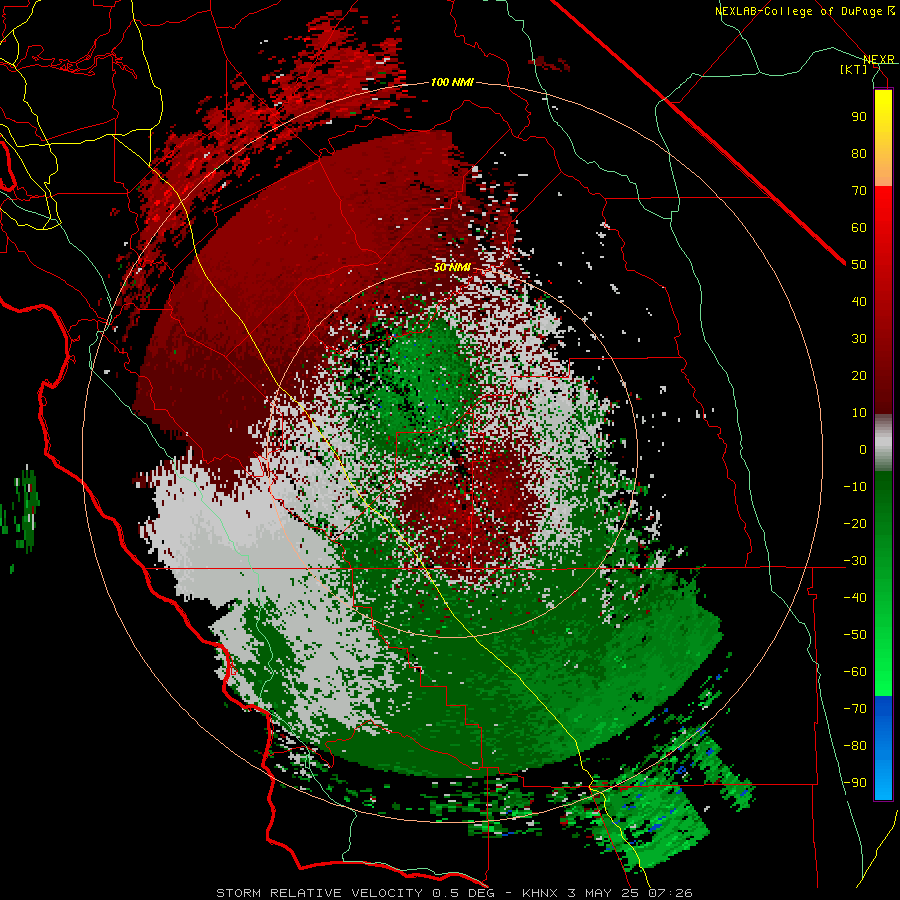Click the -90 knot scale label
The image size is (900, 900).
coord(855,783)
